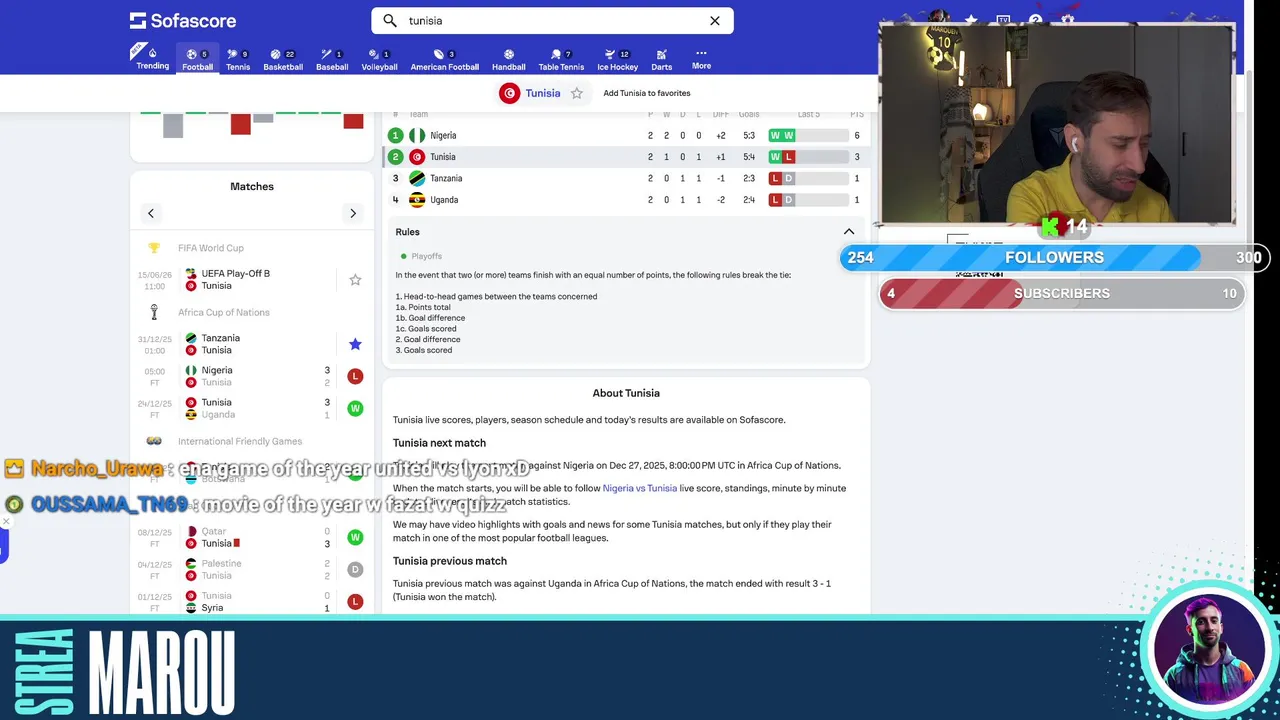Click the Tunisia previous match heading
The image size is (1280, 720).
pos(450,561)
